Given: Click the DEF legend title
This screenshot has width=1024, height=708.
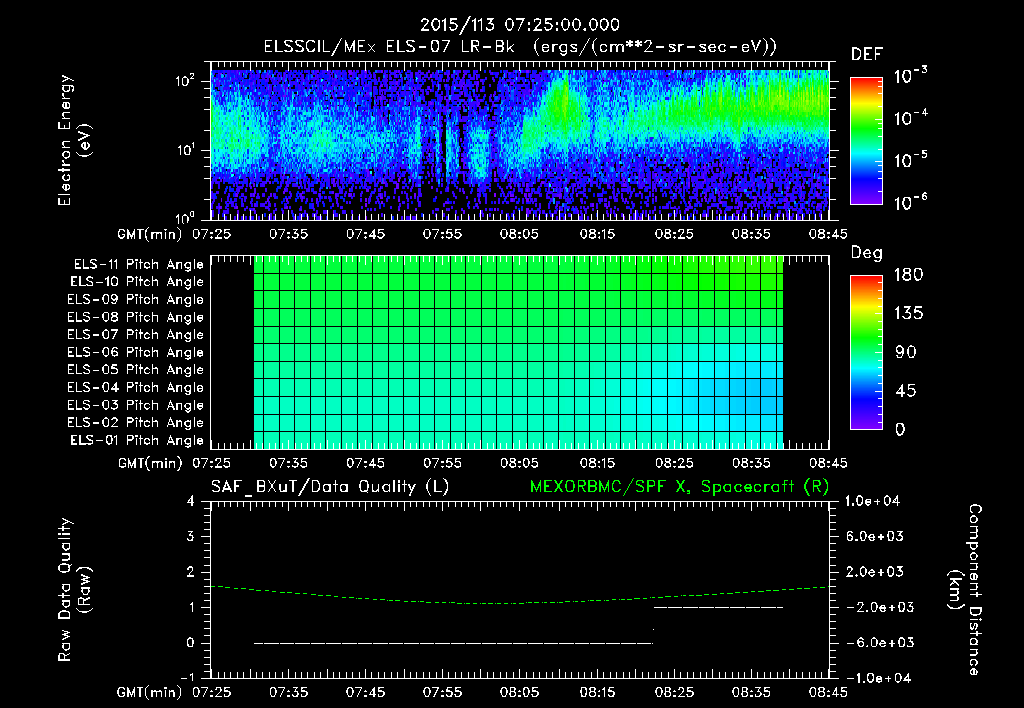Looking at the screenshot, I should coord(867,54).
